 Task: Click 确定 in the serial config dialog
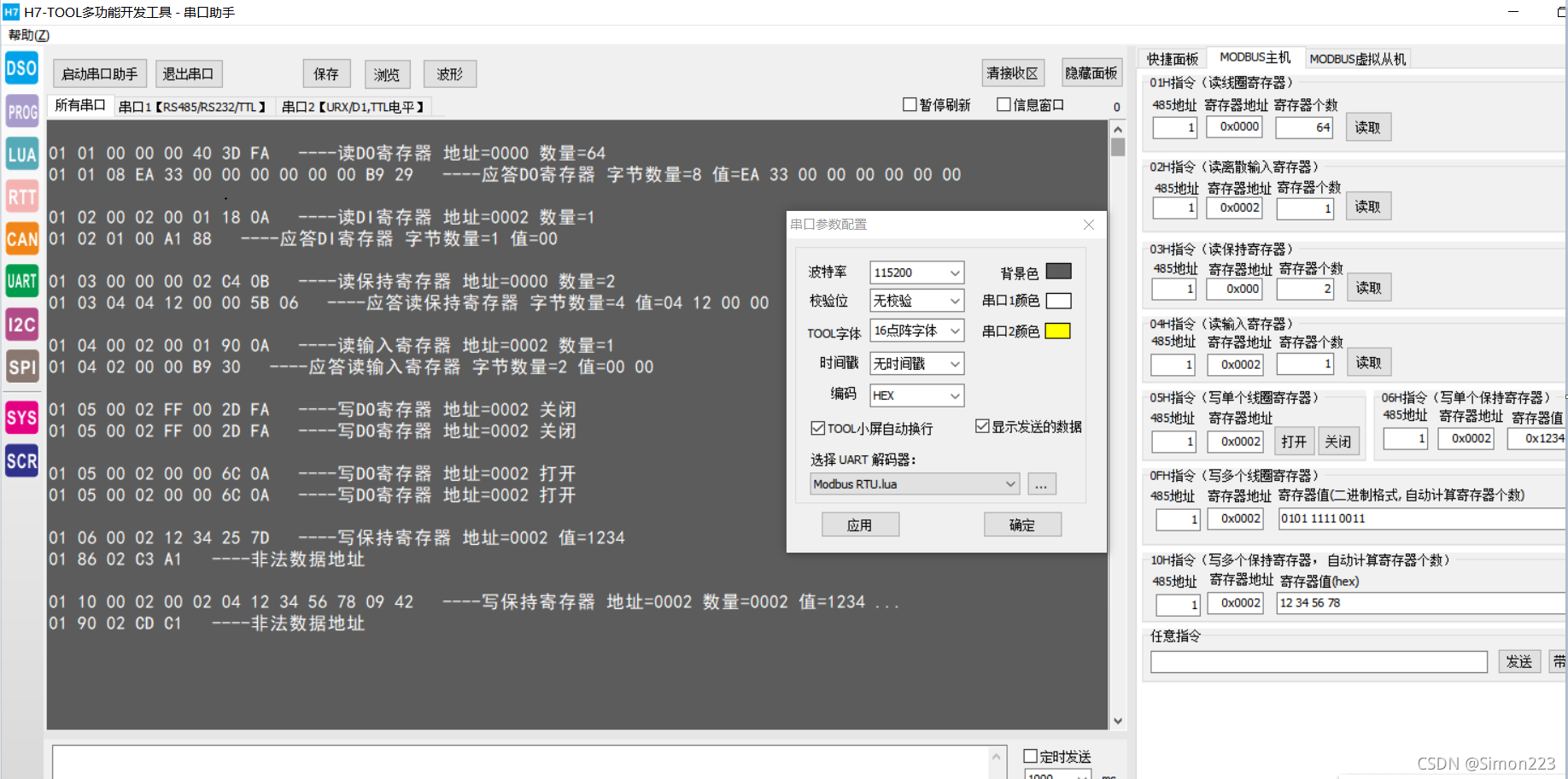(1022, 524)
